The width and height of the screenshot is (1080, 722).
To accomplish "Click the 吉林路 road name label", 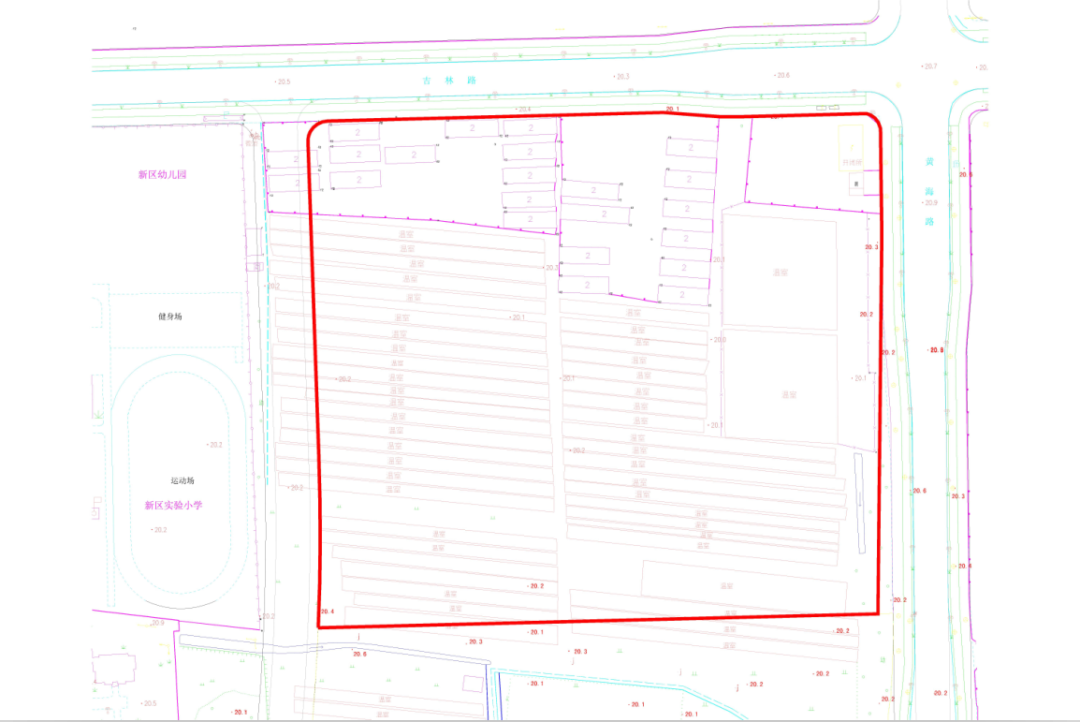I will tap(435, 79).
